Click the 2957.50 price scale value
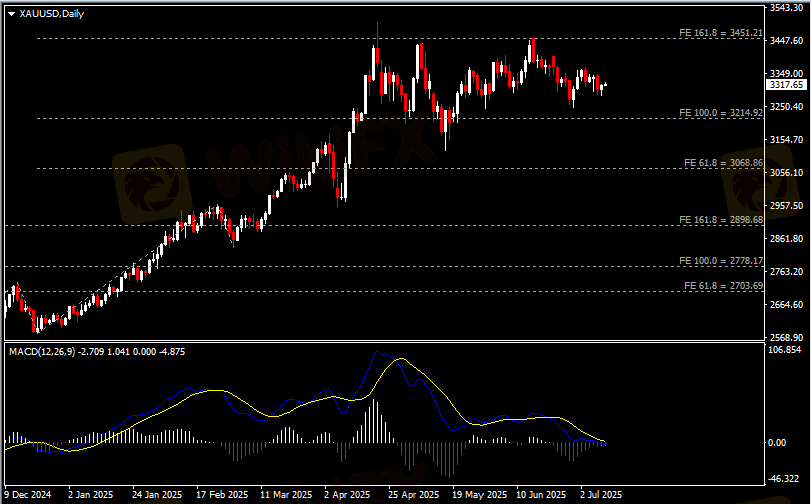Image resolution: width=811 pixels, height=504 pixels. point(786,206)
